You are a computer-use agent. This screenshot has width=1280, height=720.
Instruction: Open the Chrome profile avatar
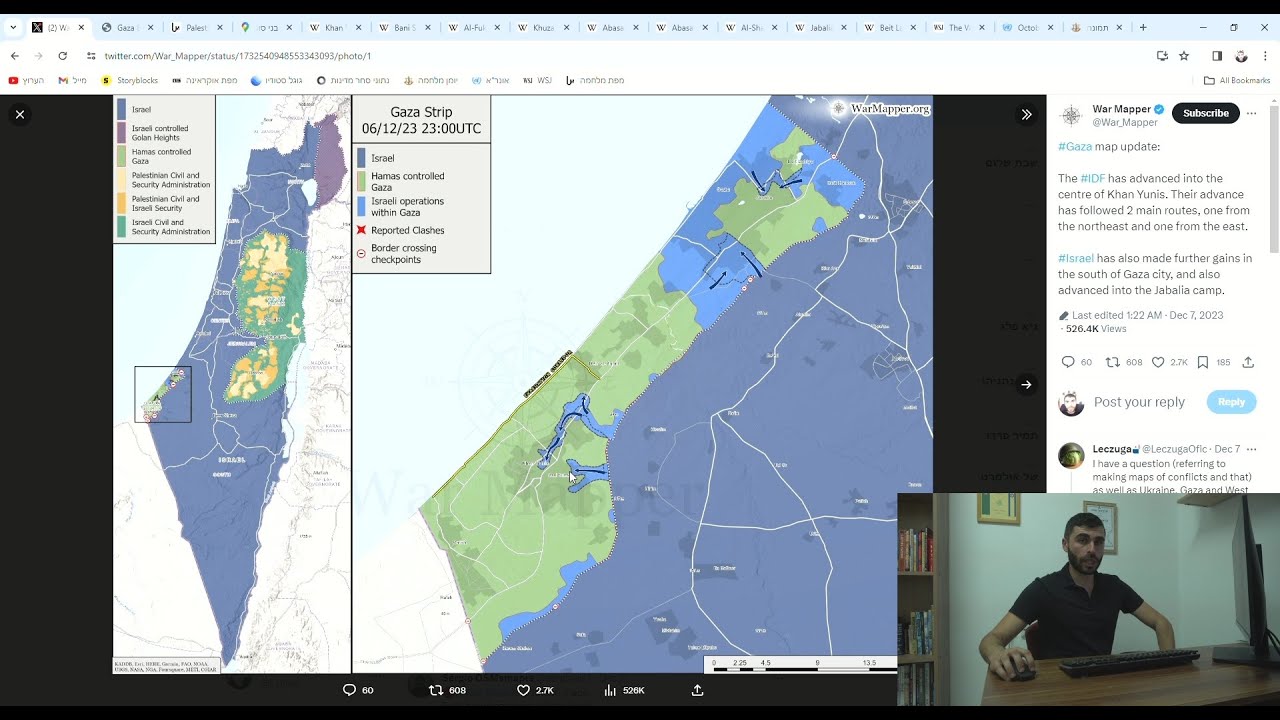pyautogui.click(x=1241, y=56)
